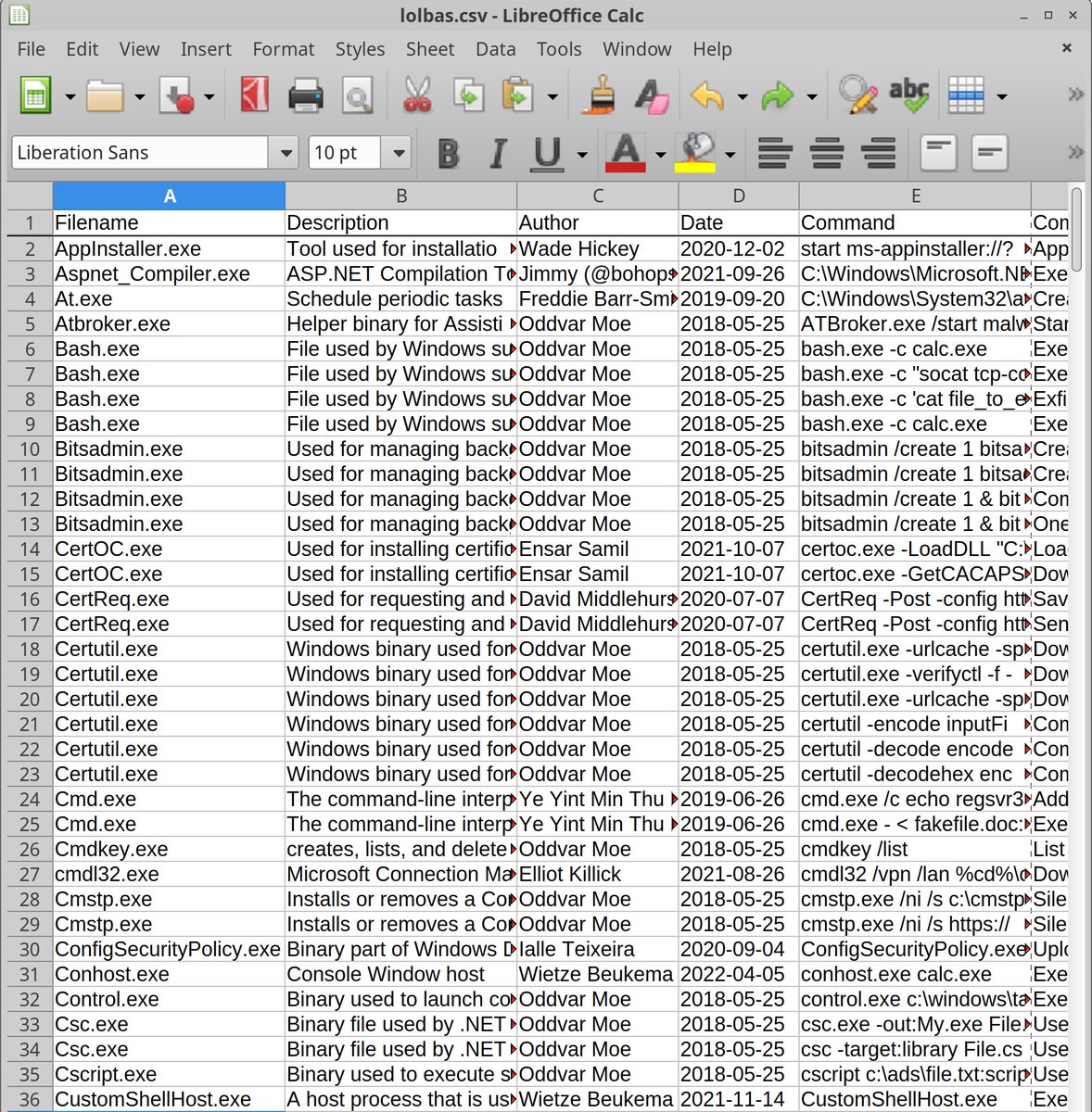Image resolution: width=1092 pixels, height=1112 pixels.
Task: Open the font size dropdown list
Action: tap(399, 153)
